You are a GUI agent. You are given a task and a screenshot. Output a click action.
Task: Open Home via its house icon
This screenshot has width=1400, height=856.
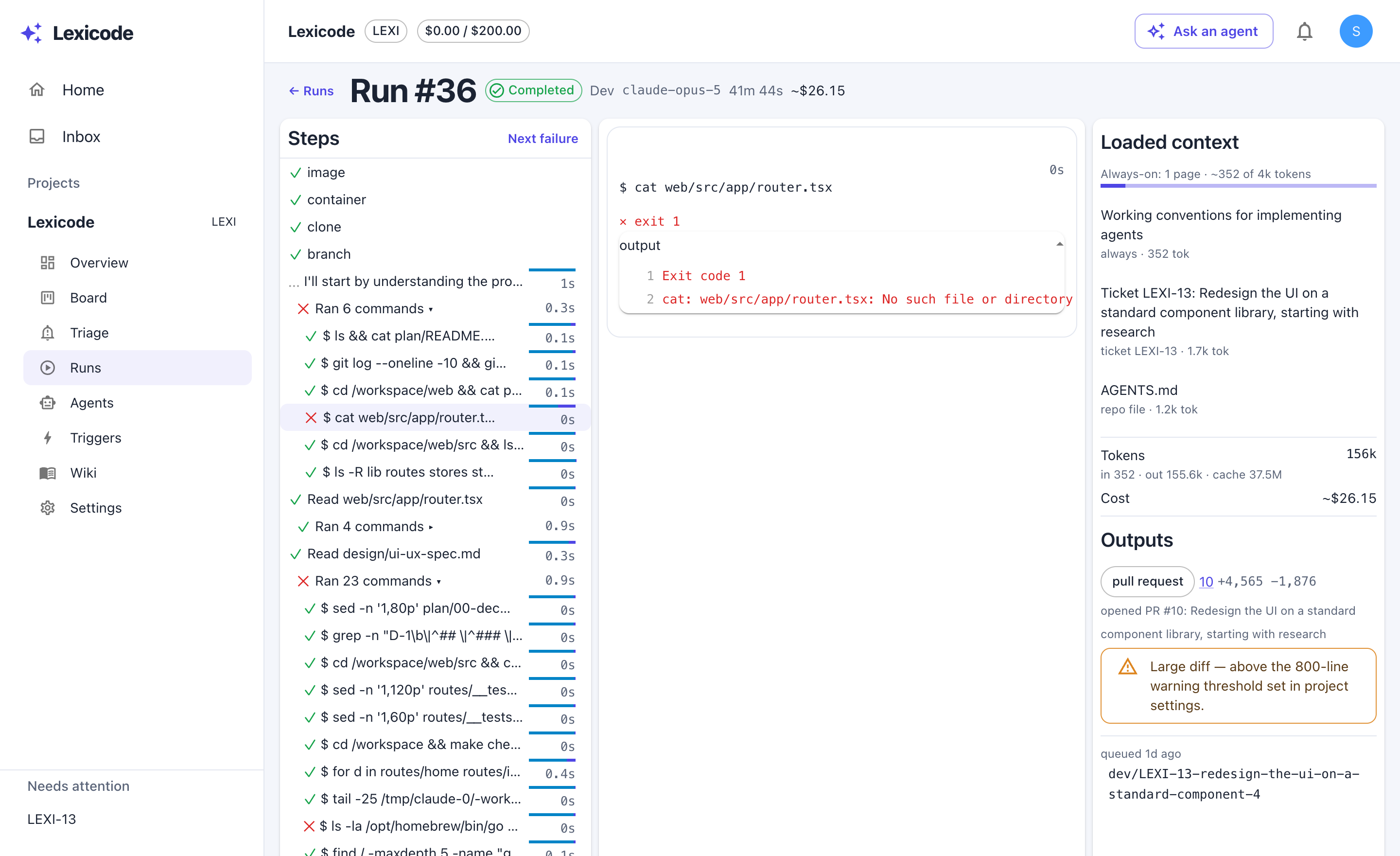(37, 90)
